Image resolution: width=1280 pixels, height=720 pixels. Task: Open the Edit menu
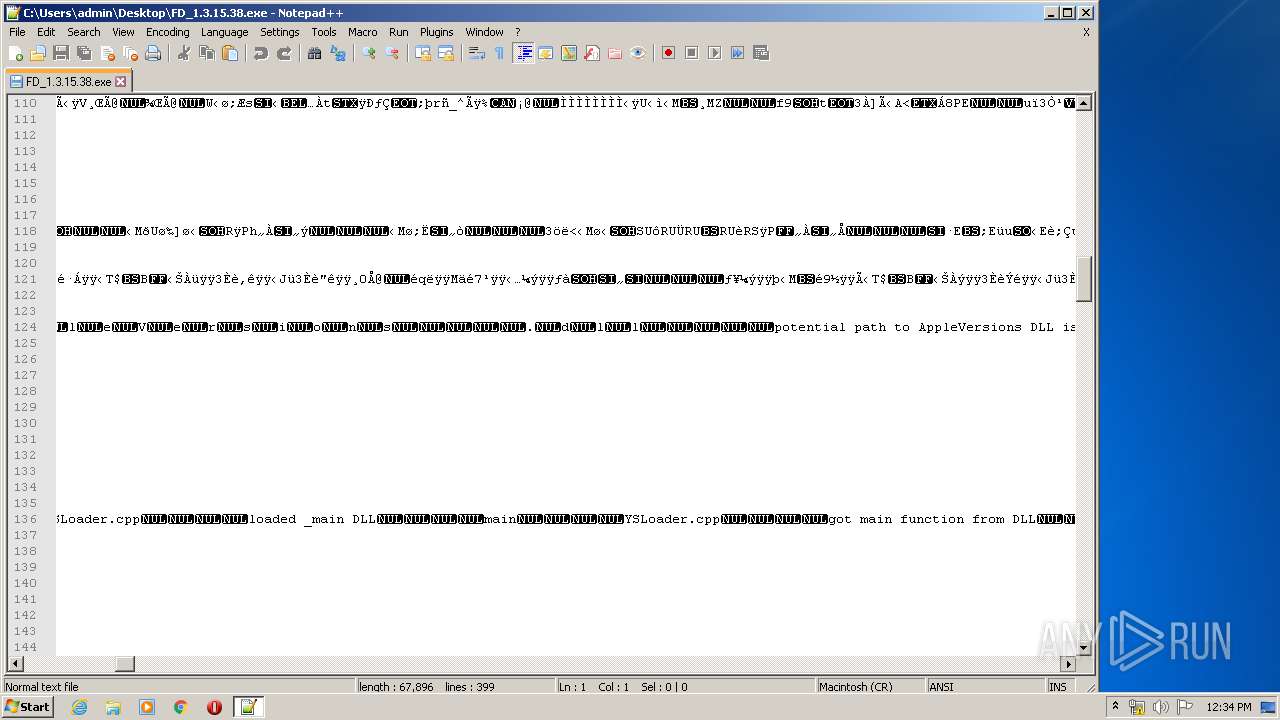point(46,32)
